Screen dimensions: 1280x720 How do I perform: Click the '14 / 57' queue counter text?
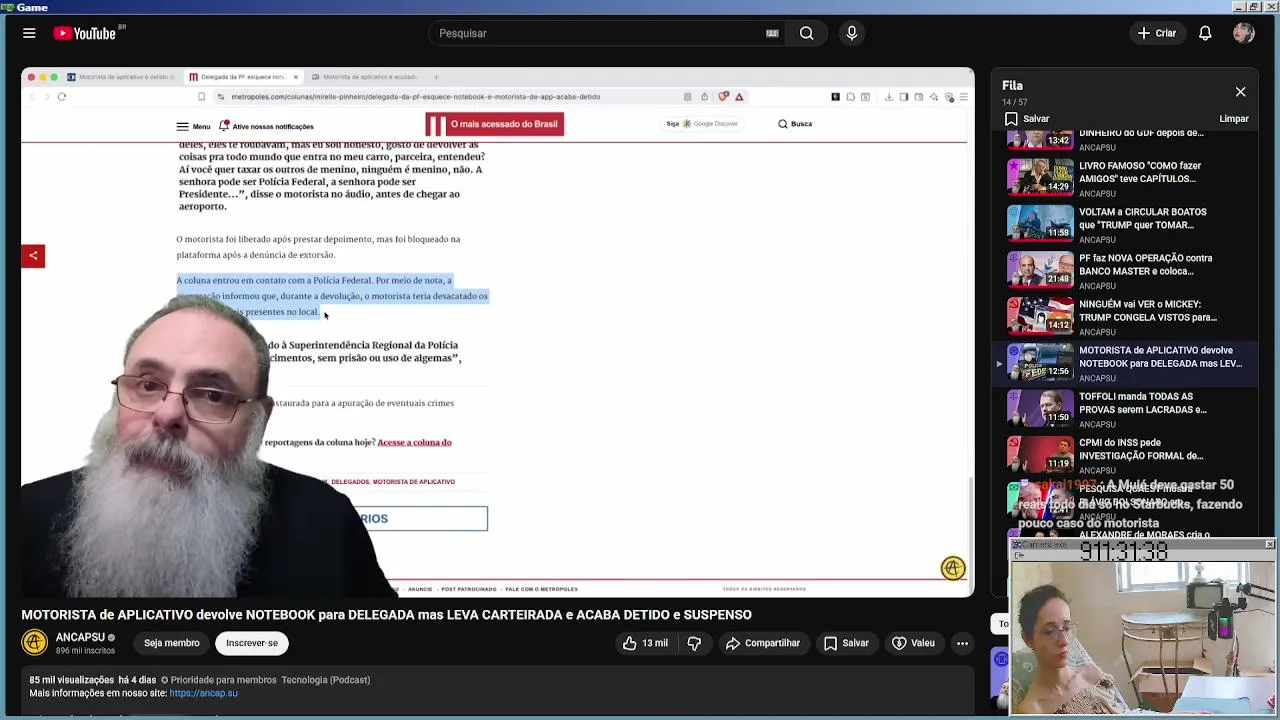(1015, 102)
